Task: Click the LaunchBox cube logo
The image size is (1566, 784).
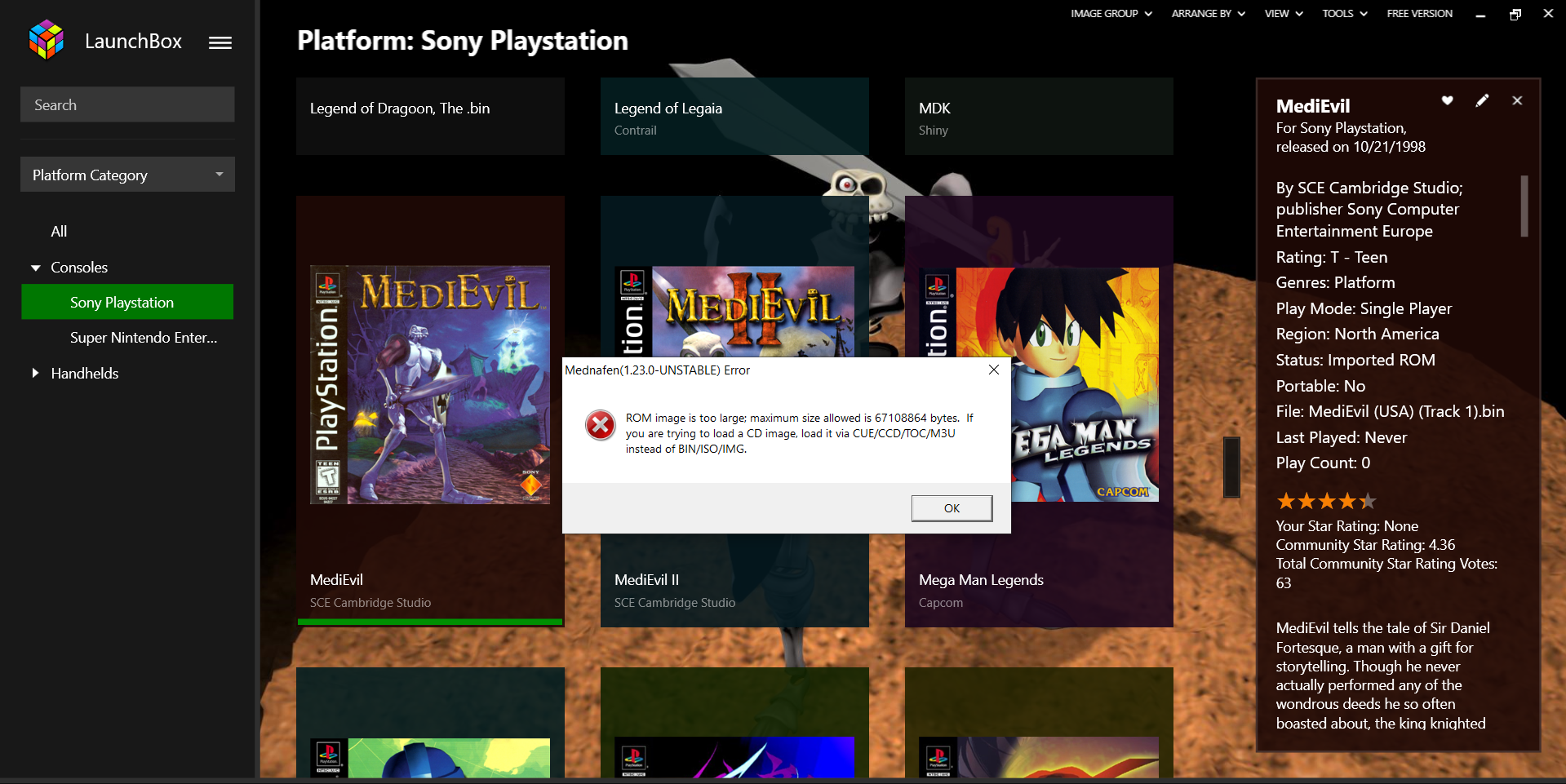Action: point(46,40)
